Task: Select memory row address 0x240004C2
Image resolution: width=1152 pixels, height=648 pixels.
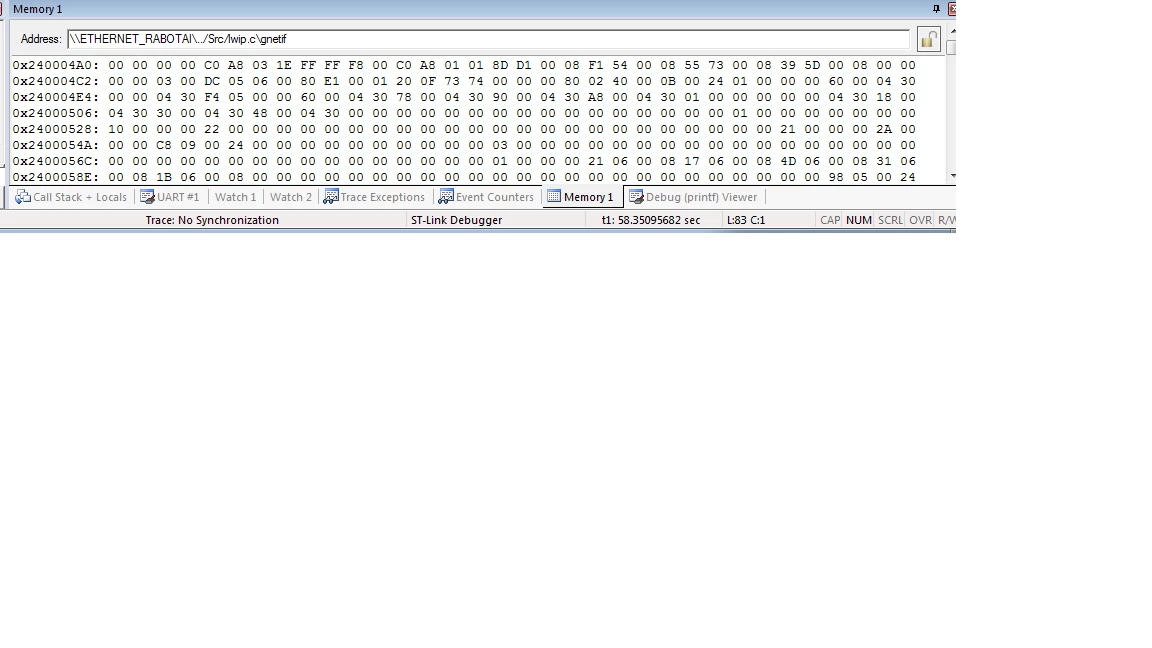Action: (56, 82)
